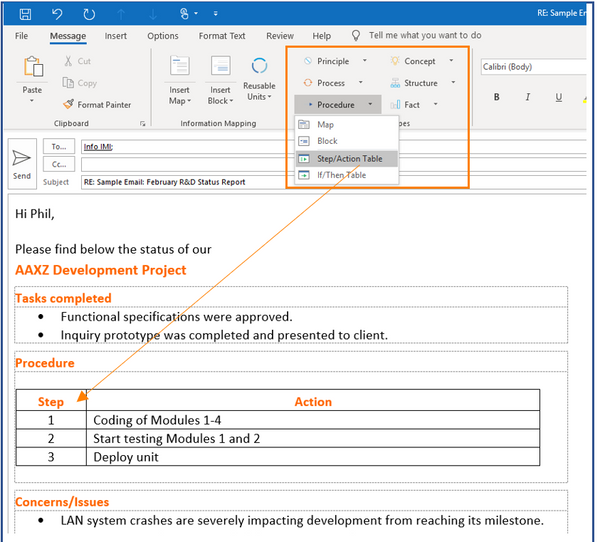This screenshot has width=600, height=542.
Task: Click the previous item up arrow
Action: [121, 15]
